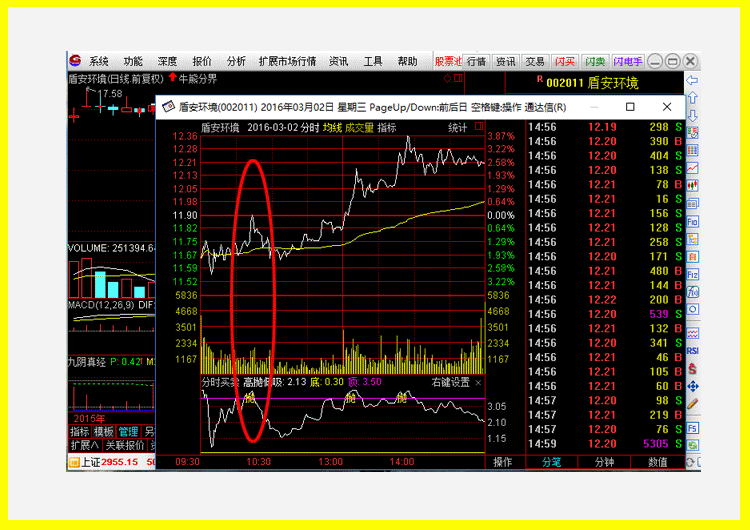Open the F10 info sidebar icon
Image resolution: width=750 pixels, height=530 pixels.
[x=692, y=221]
